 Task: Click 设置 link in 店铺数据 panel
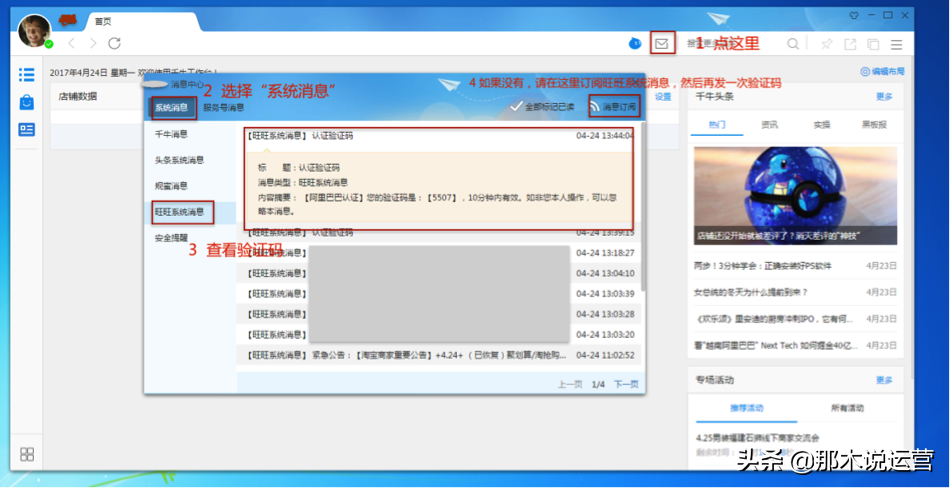click(x=663, y=97)
